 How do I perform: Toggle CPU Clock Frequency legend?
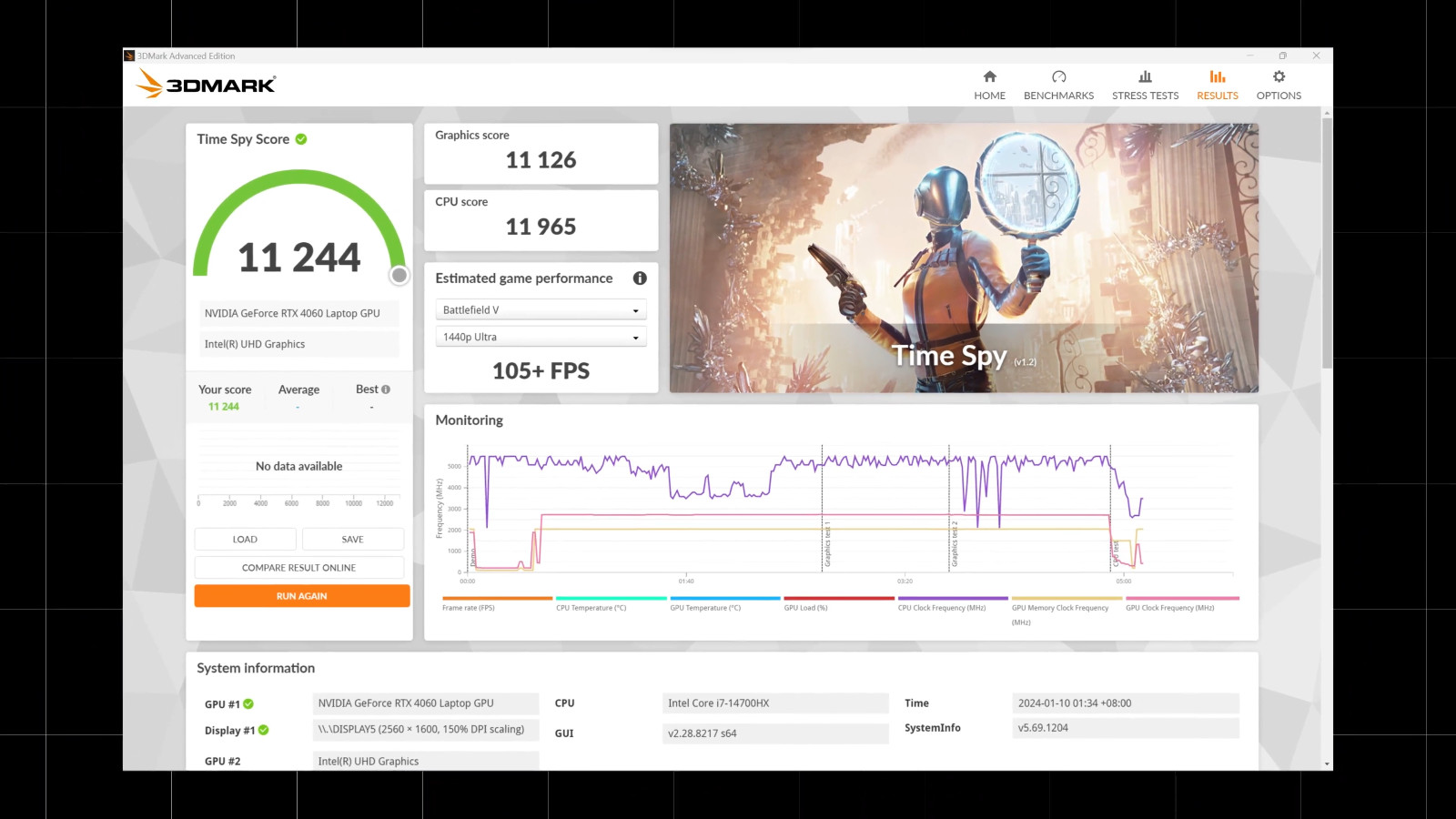click(953, 604)
